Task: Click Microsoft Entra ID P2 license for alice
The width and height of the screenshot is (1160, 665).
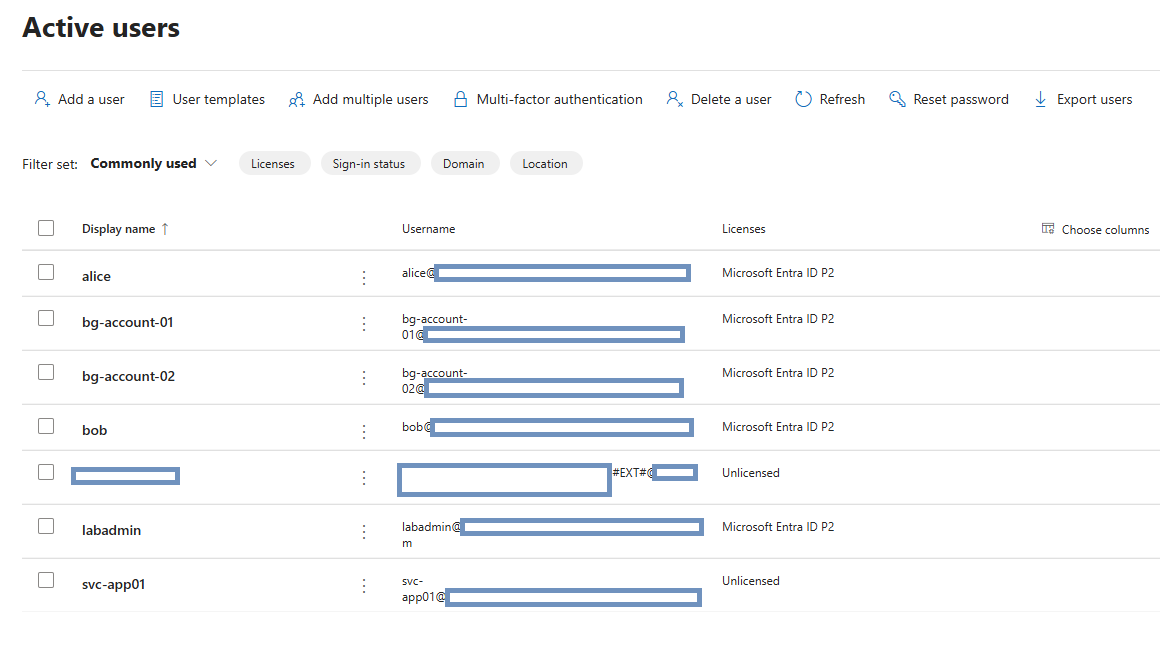Action: coord(778,273)
